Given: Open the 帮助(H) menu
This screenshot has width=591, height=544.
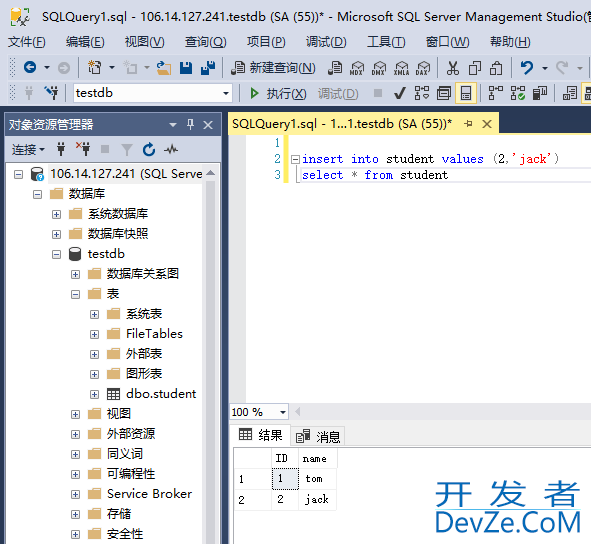Looking at the screenshot, I should (x=510, y=42).
